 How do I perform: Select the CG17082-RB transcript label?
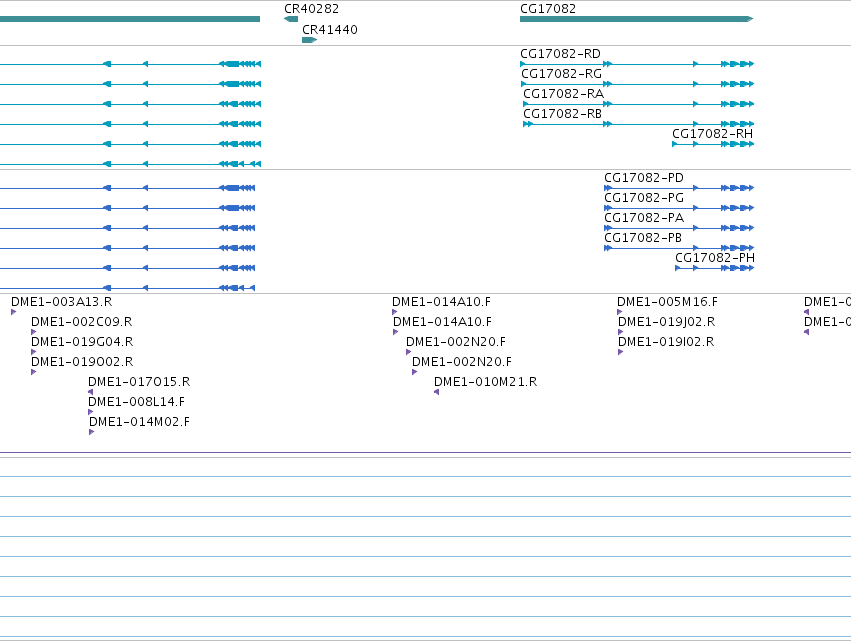[x=562, y=114]
